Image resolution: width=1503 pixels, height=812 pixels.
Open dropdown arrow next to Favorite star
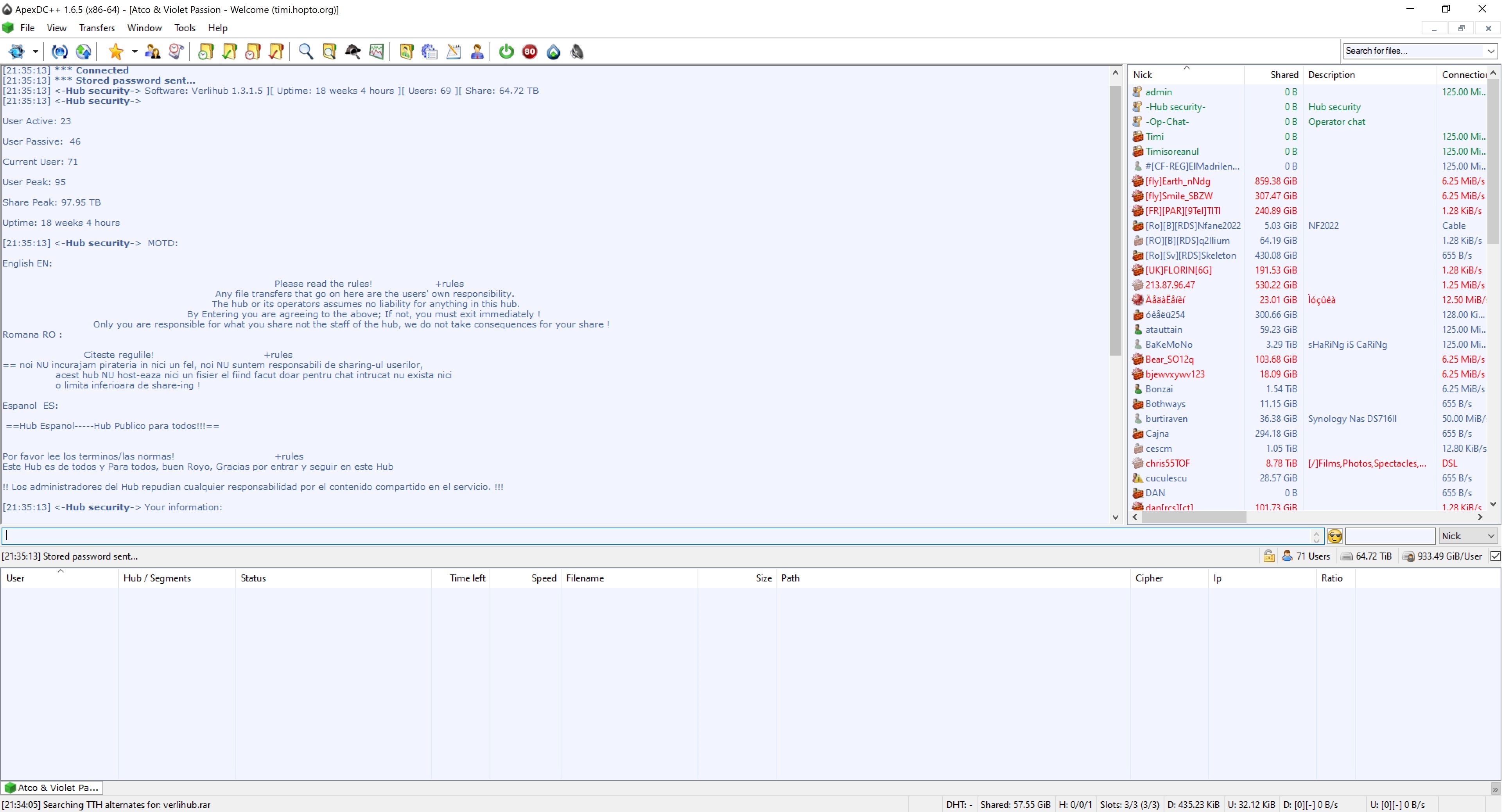click(x=134, y=52)
